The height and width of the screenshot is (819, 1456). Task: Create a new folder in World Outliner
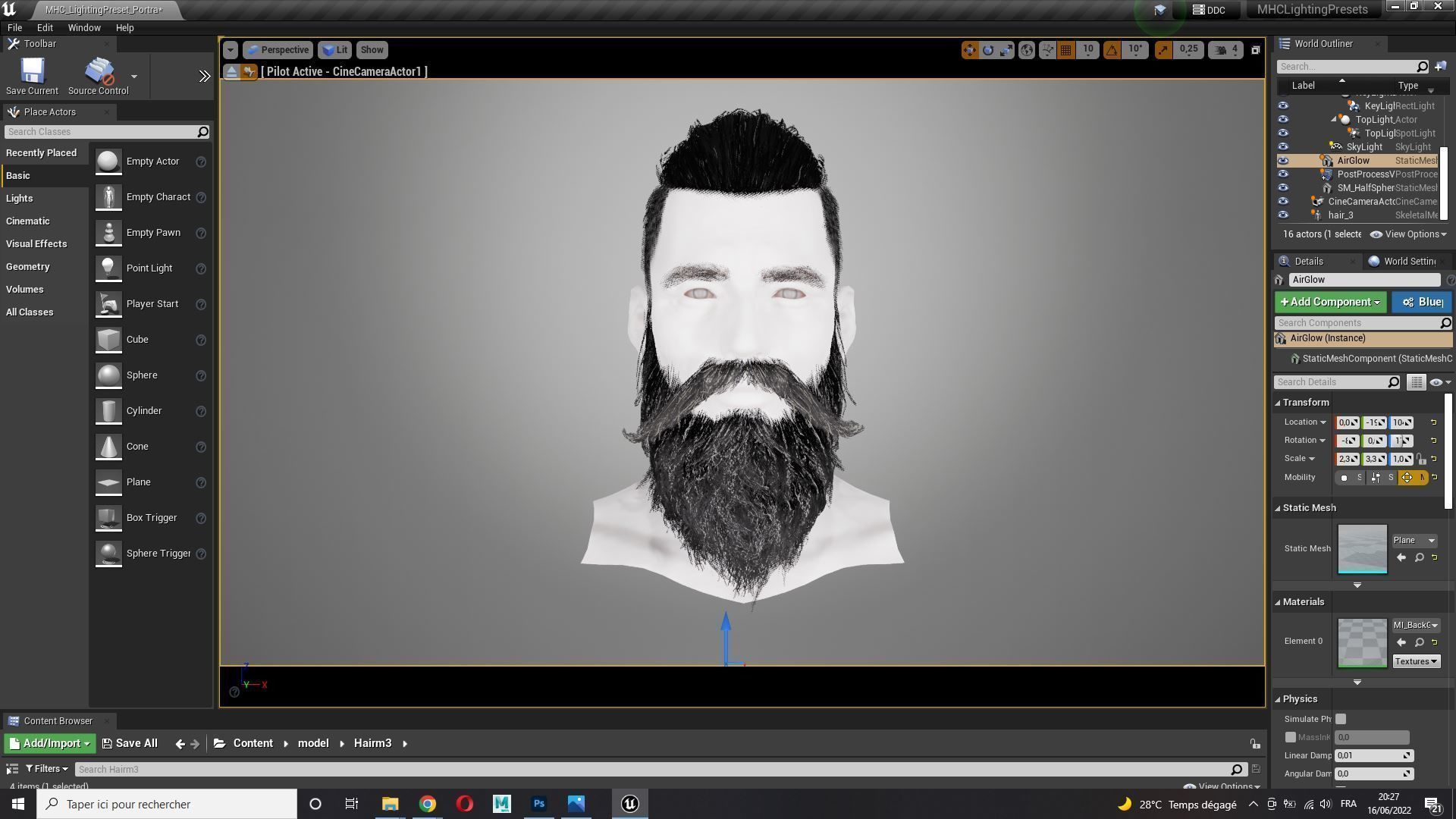[x=1441, y=67]
